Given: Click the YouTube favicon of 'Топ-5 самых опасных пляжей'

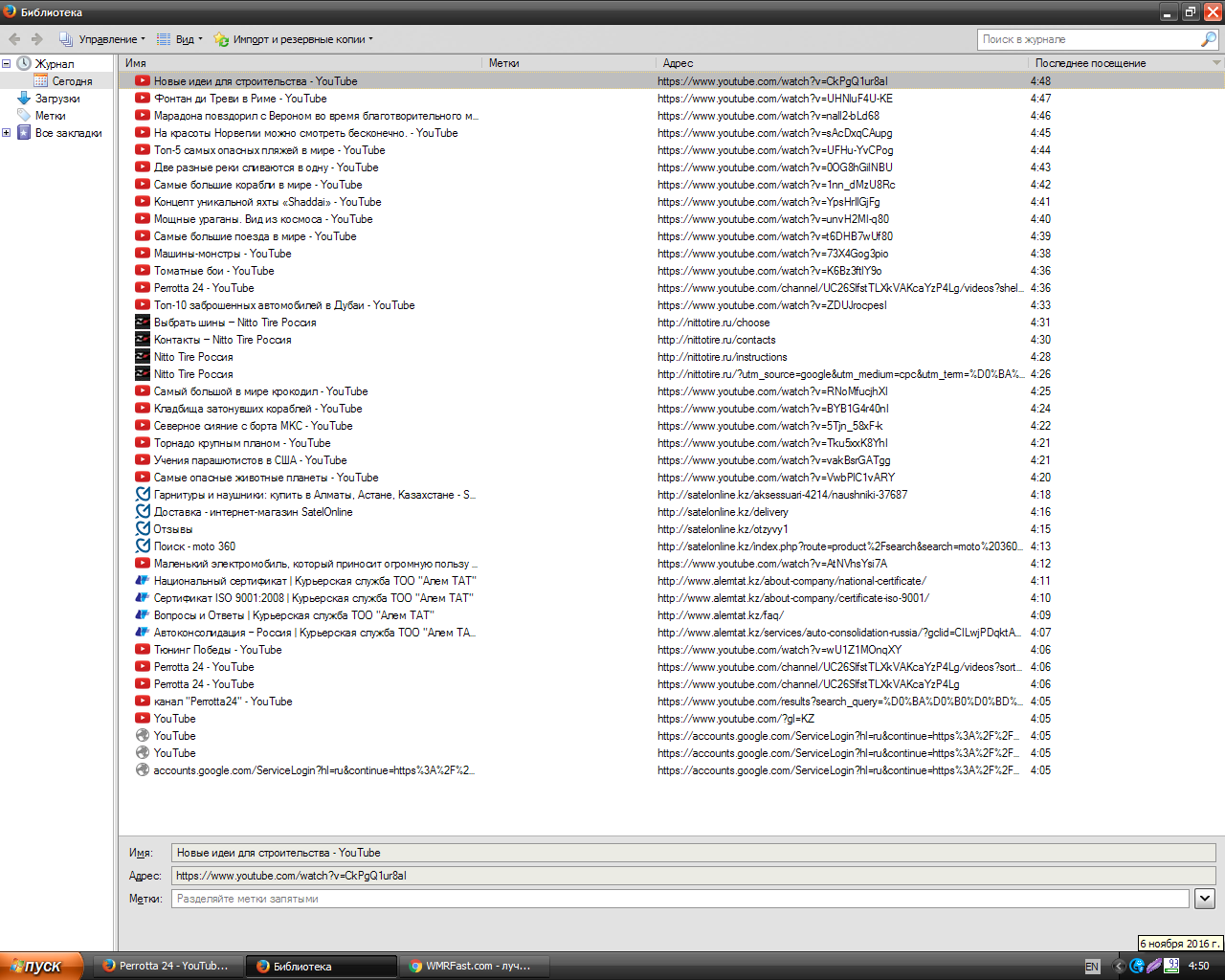Looking at the screenshot, I should click(x=143, y=149).
